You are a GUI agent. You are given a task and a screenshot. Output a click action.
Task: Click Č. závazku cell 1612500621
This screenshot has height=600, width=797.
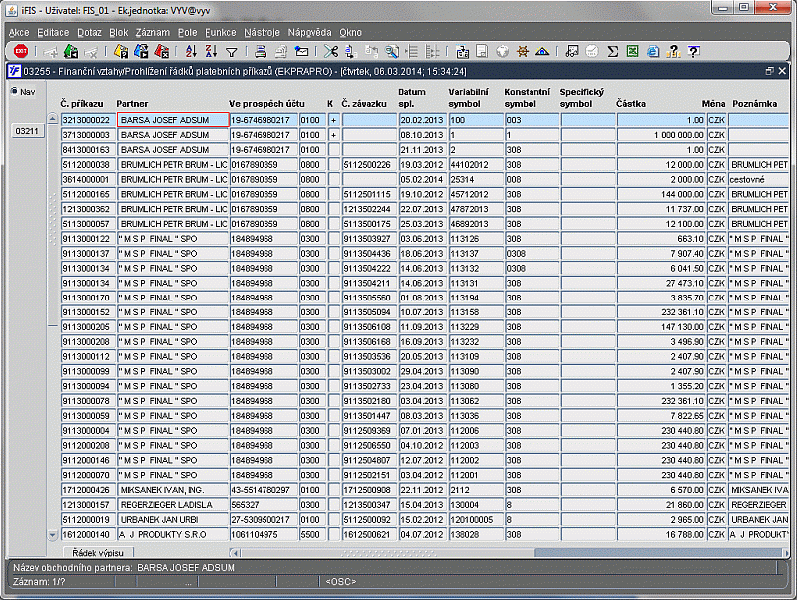click(x=369, y=534)
